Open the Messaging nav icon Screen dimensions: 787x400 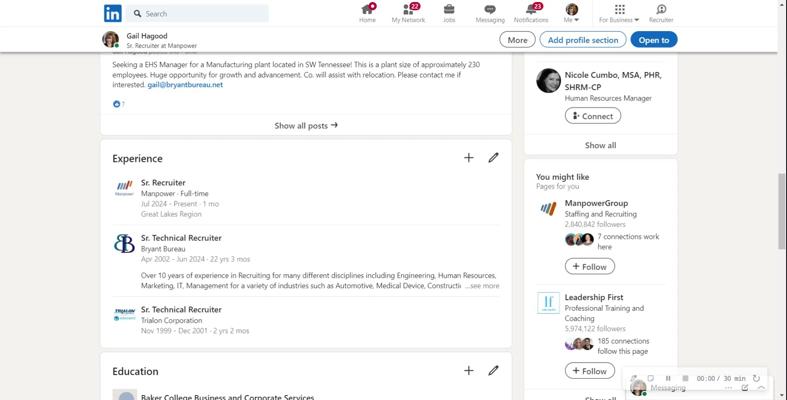click(490, 14)
